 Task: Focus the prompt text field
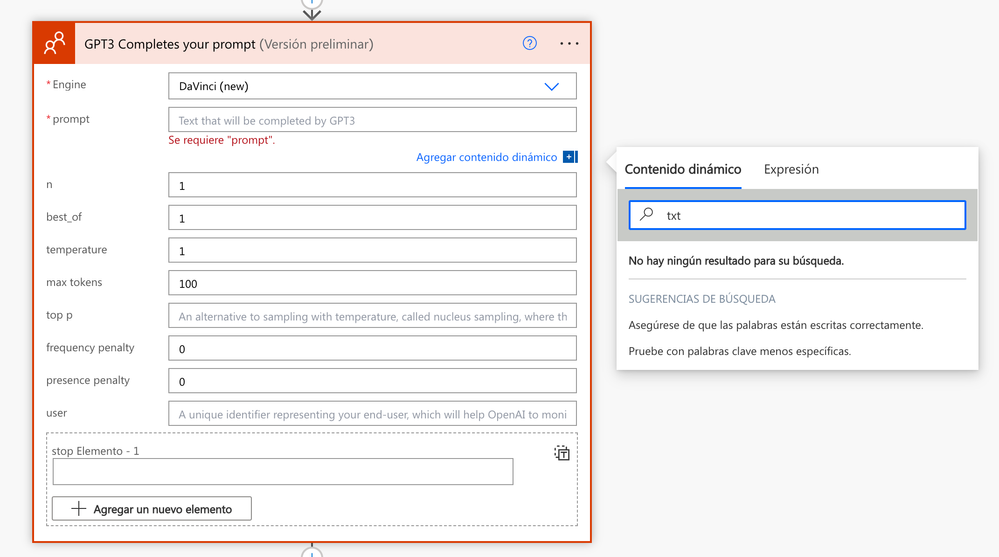(372, 120)
